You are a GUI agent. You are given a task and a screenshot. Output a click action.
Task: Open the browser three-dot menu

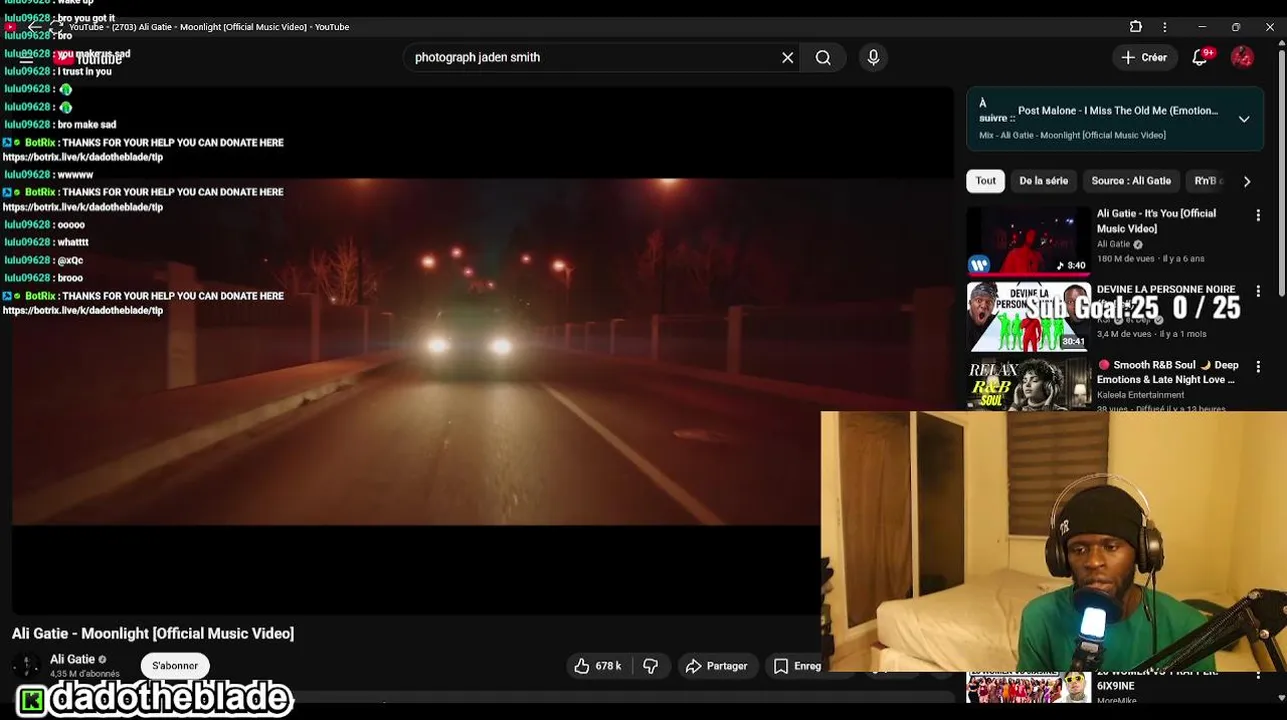(x=1164, y=27)
